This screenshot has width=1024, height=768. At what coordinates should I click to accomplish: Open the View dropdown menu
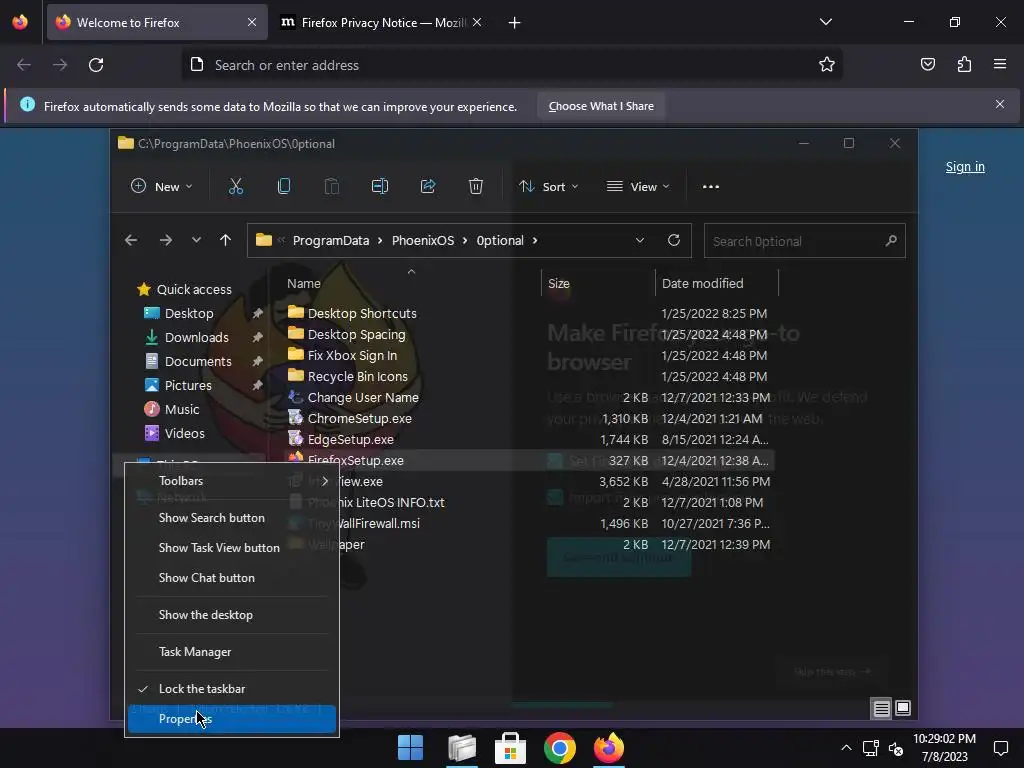638,187
